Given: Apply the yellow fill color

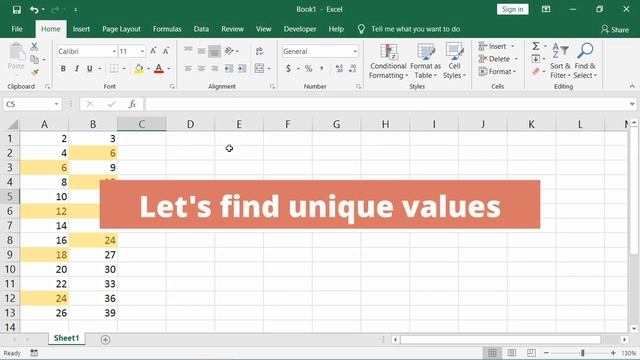Looking at the screenshot, I should click(x=139, y=69).
